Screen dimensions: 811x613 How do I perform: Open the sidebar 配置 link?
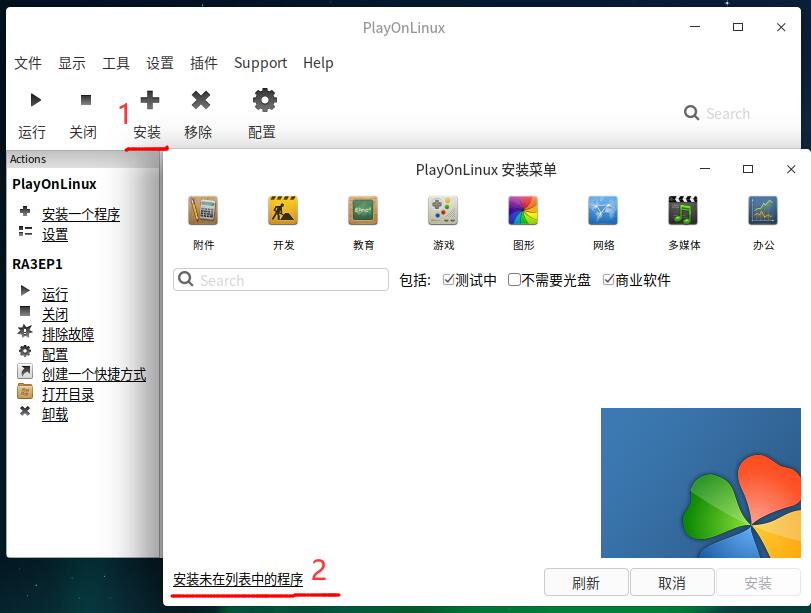click(55, 354)
